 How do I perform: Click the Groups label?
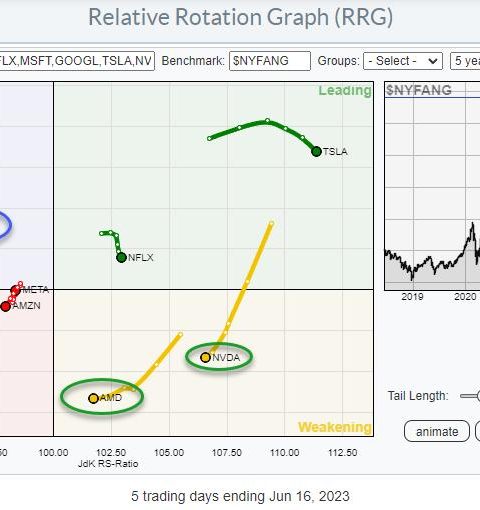point(338,61)
